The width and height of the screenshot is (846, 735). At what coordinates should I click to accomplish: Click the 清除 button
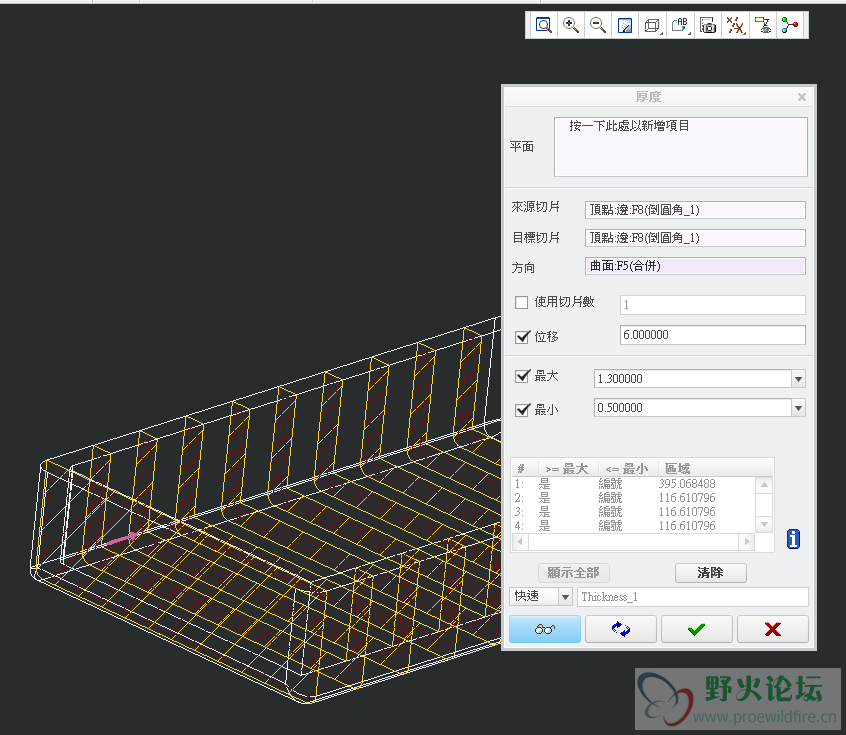coord(711,573)
